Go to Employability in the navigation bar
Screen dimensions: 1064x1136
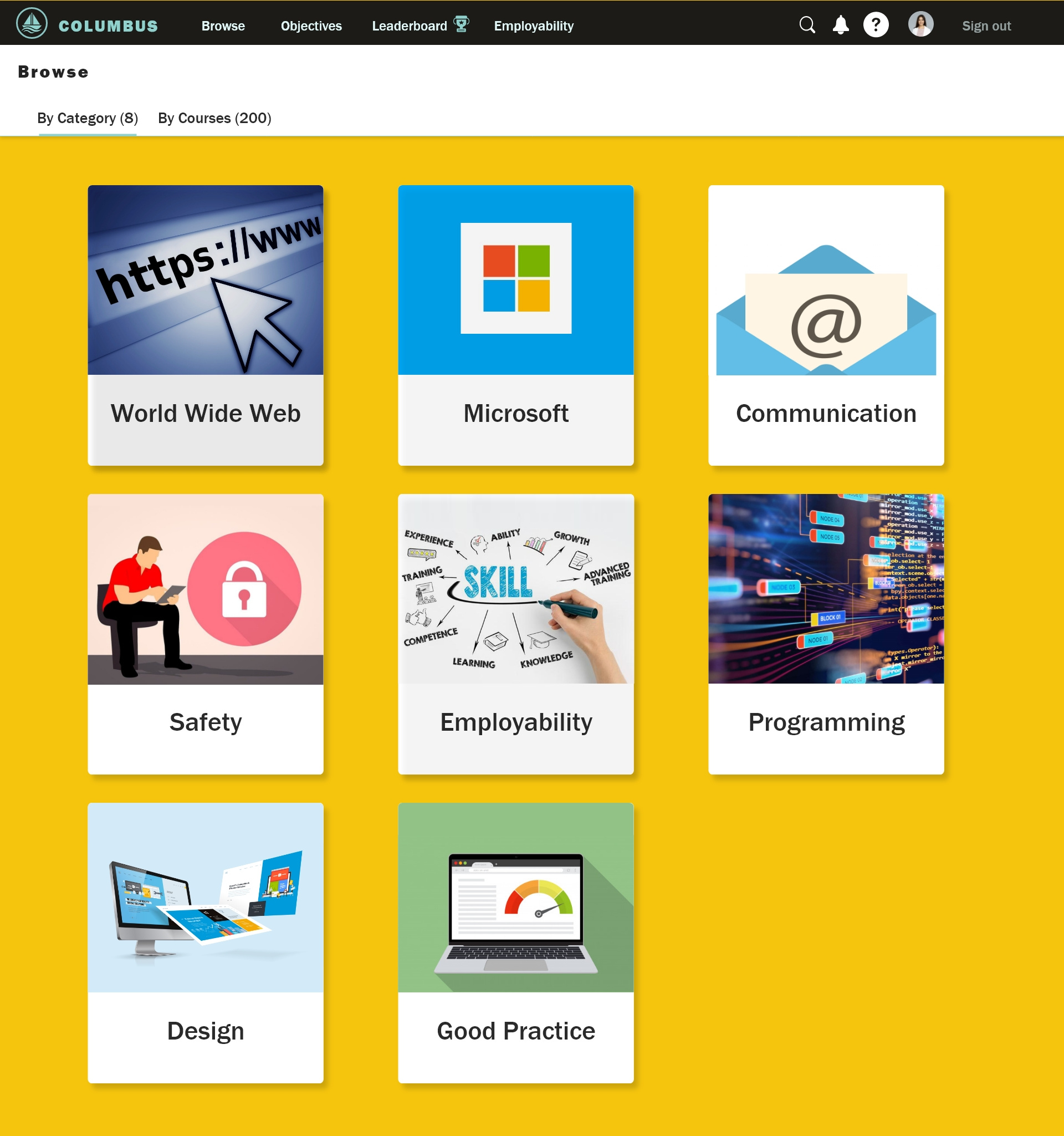pyautogui.click(x=534, y=26)
